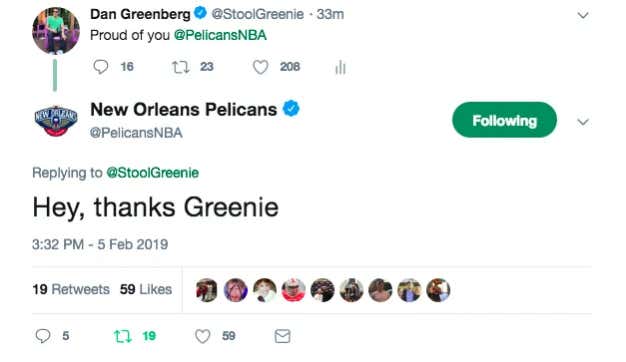Open @StoolGreenie link in Replying to line
Image resolution: width=626 pixels, height=362 pixels.
pyautogui.click(x=153, y=173)
